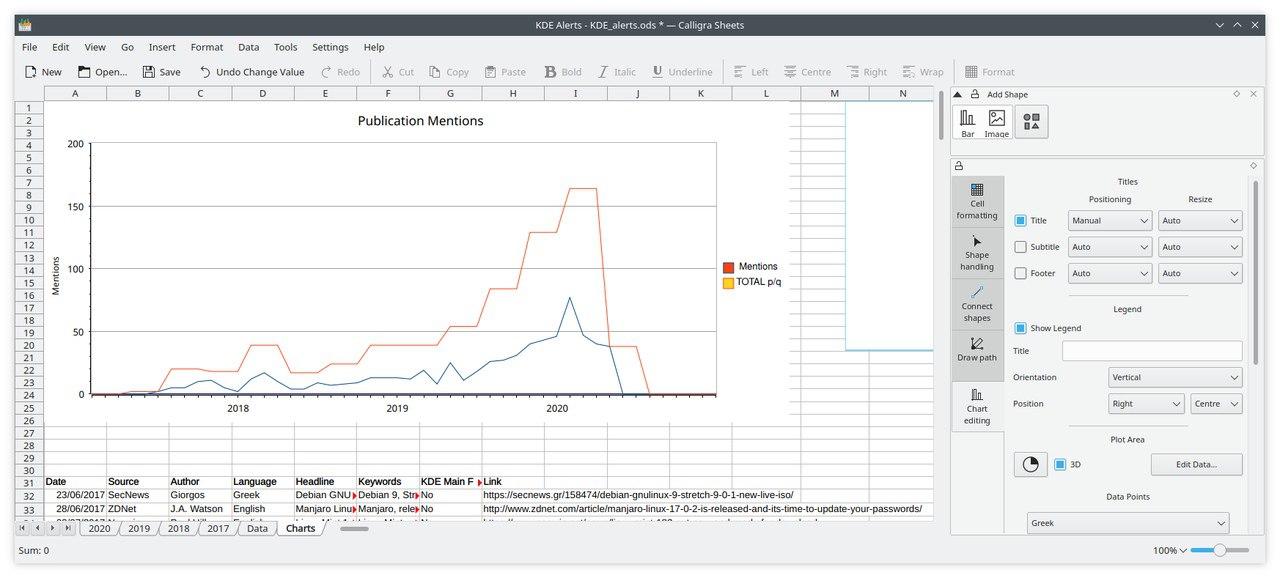The image size is (1280, 578).
Task: Select the Cell formatting tool
Action: (977, 202)
